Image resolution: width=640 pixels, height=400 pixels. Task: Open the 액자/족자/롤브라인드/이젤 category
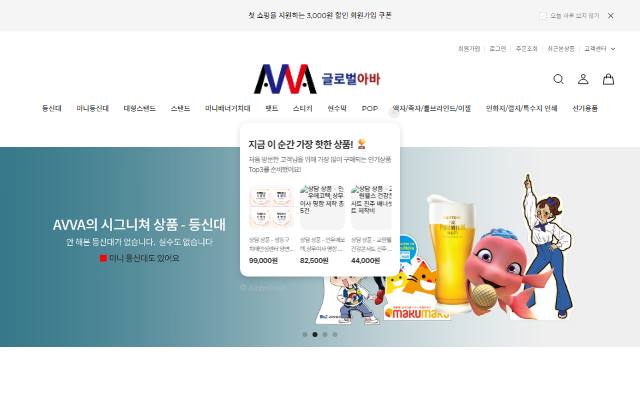[x=431, y=108]
